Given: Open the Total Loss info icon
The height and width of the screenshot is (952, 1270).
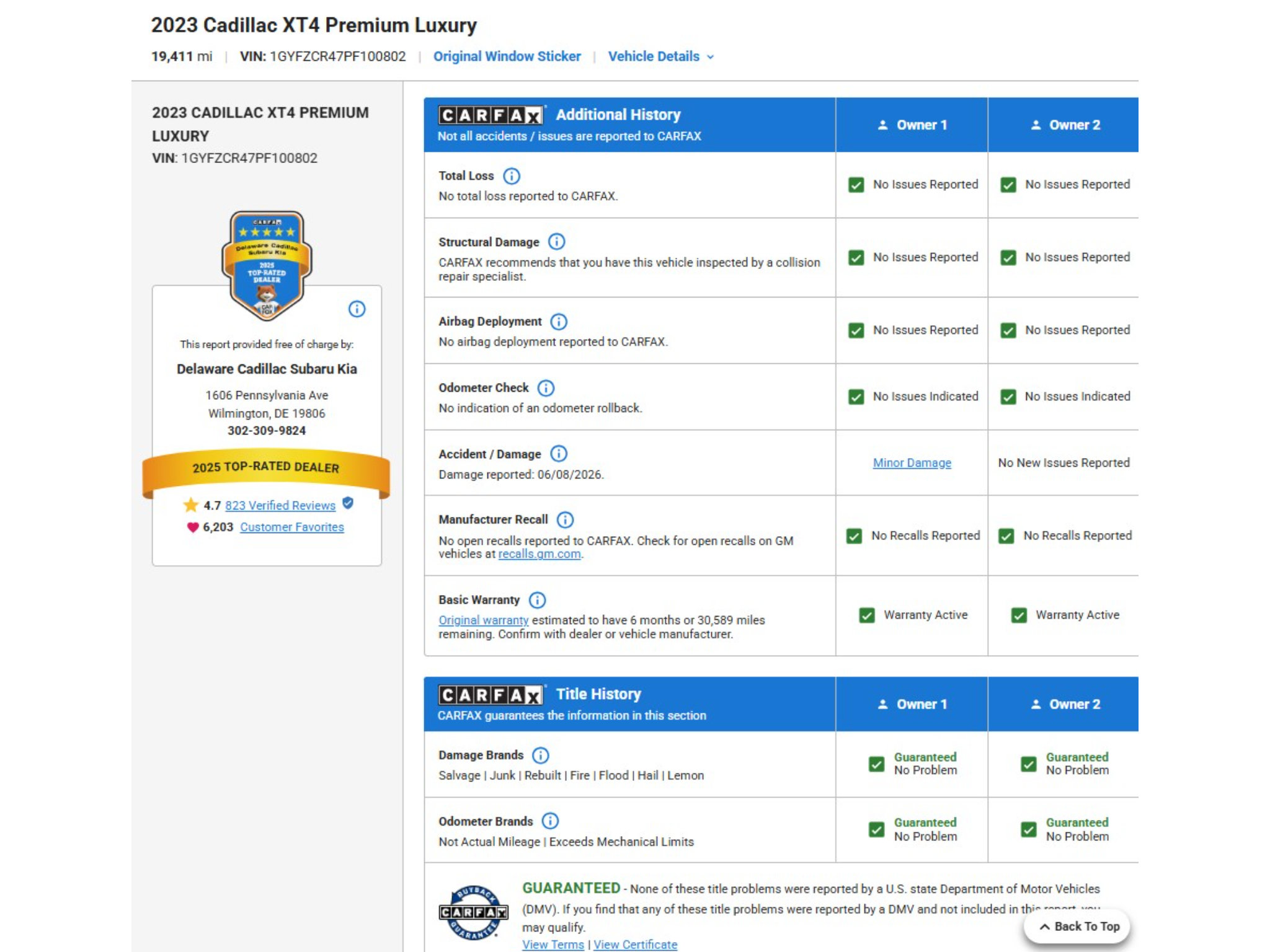Looking at the screenshot, I should (x=512, y=176).
